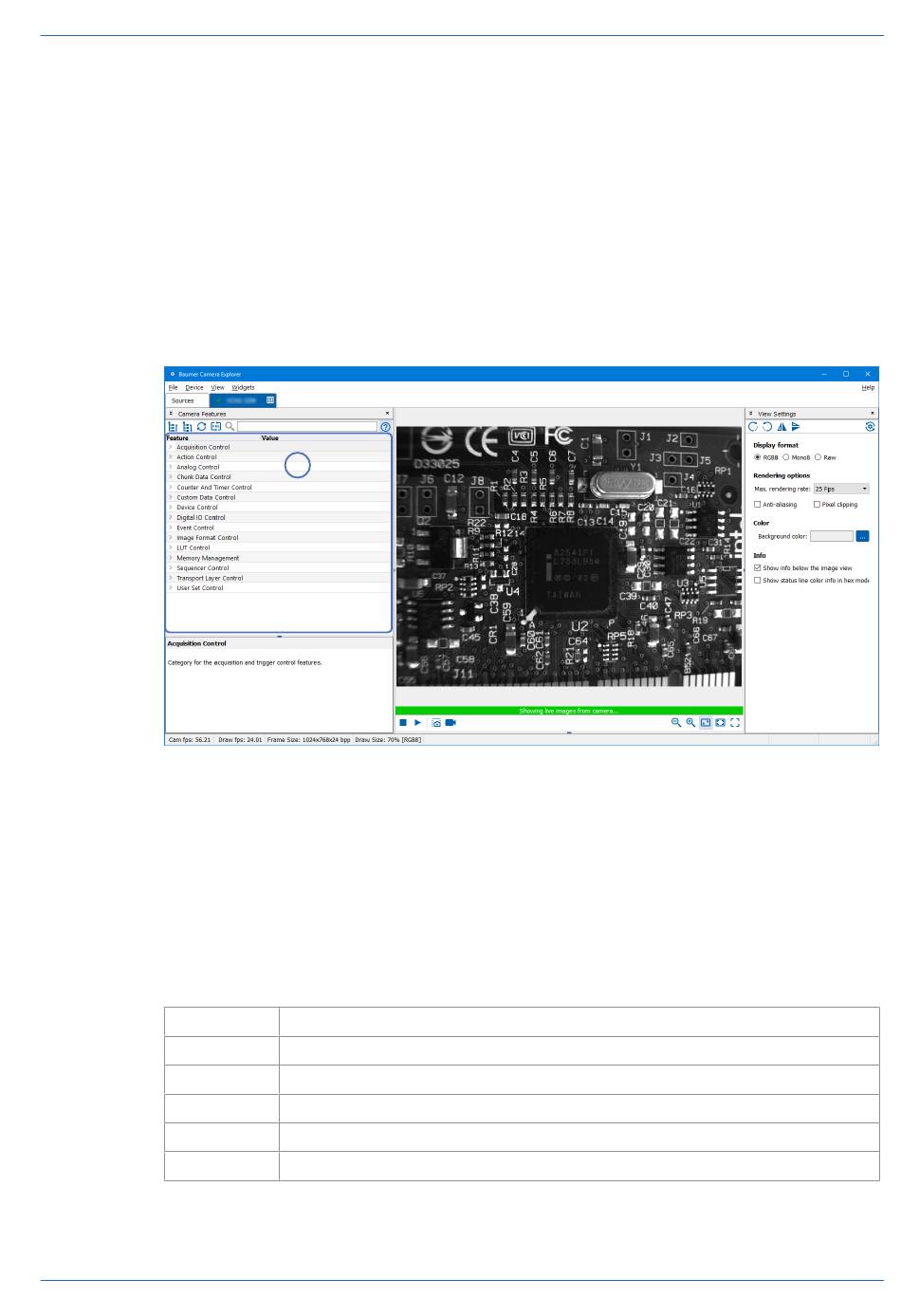The width and height of the screenshot is (901, 1316).
Task: Expand the Device Control category
Action: pos(171,508)
